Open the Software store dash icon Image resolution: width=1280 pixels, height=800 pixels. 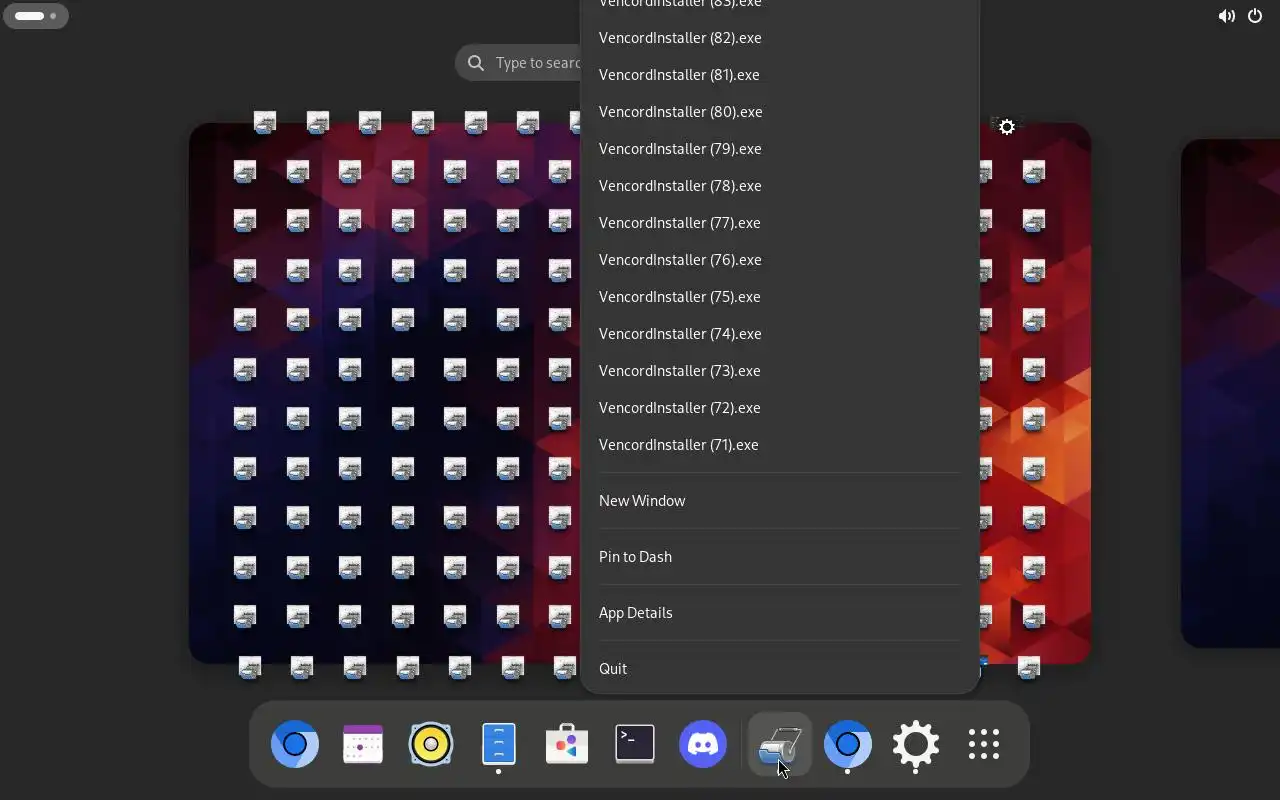pos(567,744)
